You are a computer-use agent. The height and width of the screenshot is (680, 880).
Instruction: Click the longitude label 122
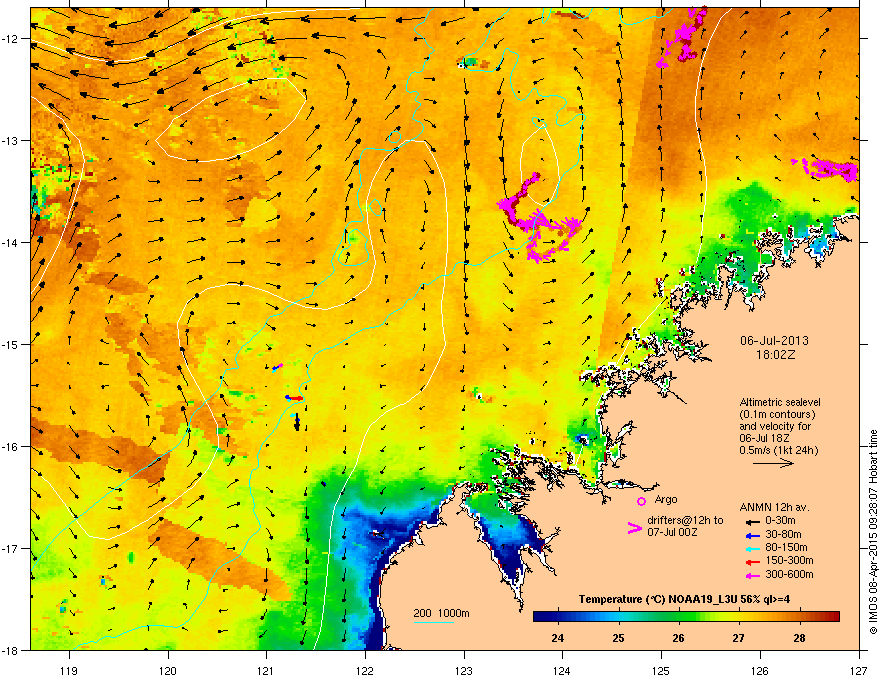coord(365,671)
